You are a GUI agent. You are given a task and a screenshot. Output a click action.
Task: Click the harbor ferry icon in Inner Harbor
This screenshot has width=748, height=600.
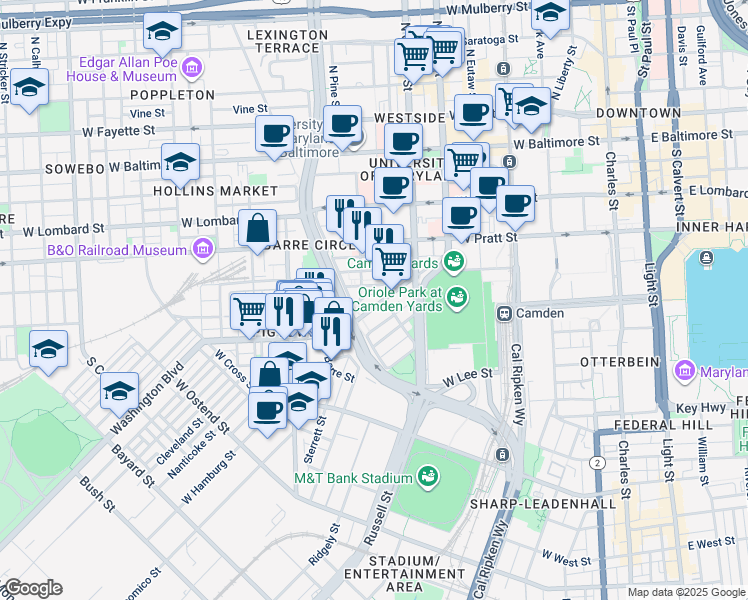click(x=706, y=259)
